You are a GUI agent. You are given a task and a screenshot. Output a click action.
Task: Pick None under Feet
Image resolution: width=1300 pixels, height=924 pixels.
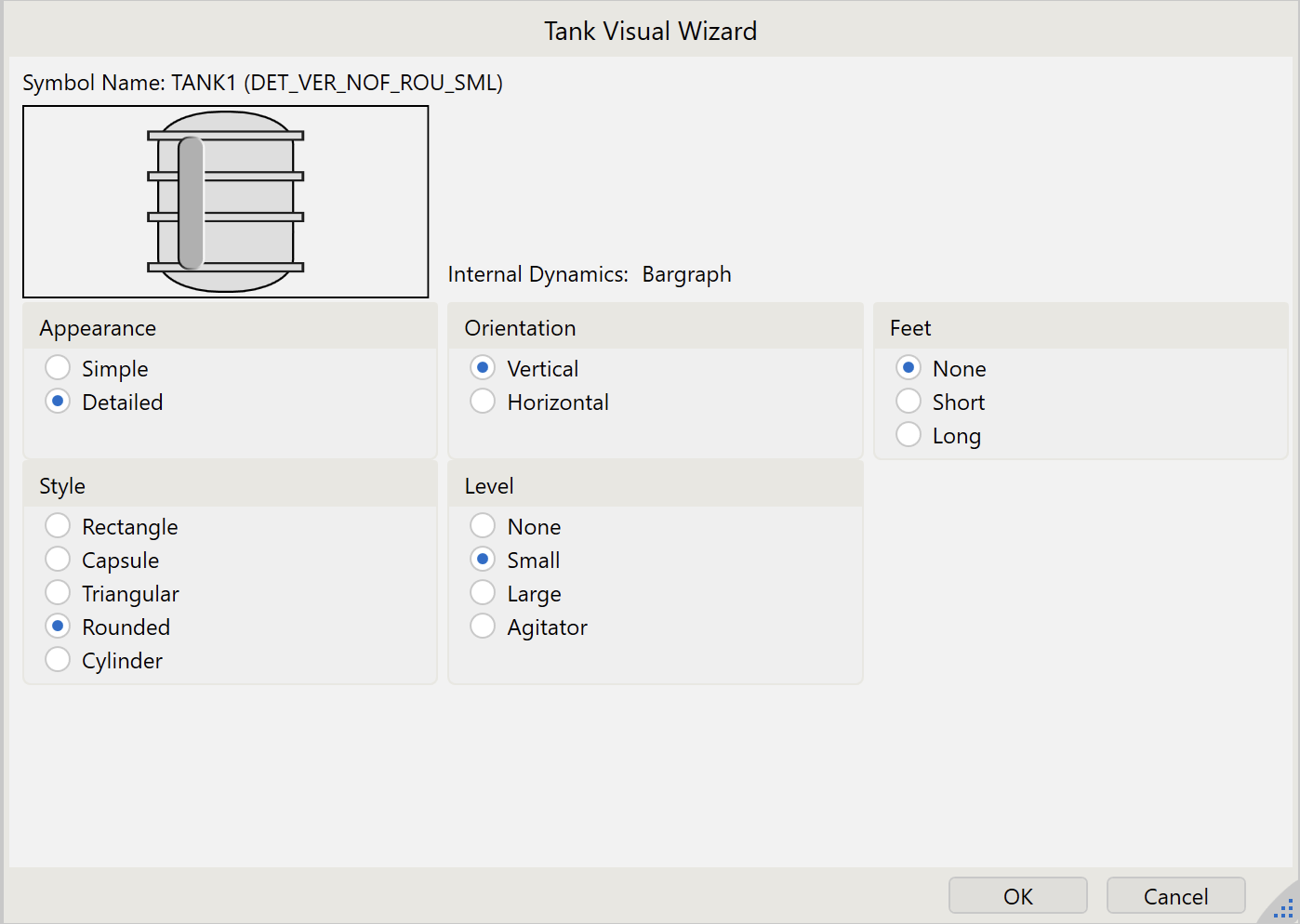pyautogui.click(x=909, y=368)
